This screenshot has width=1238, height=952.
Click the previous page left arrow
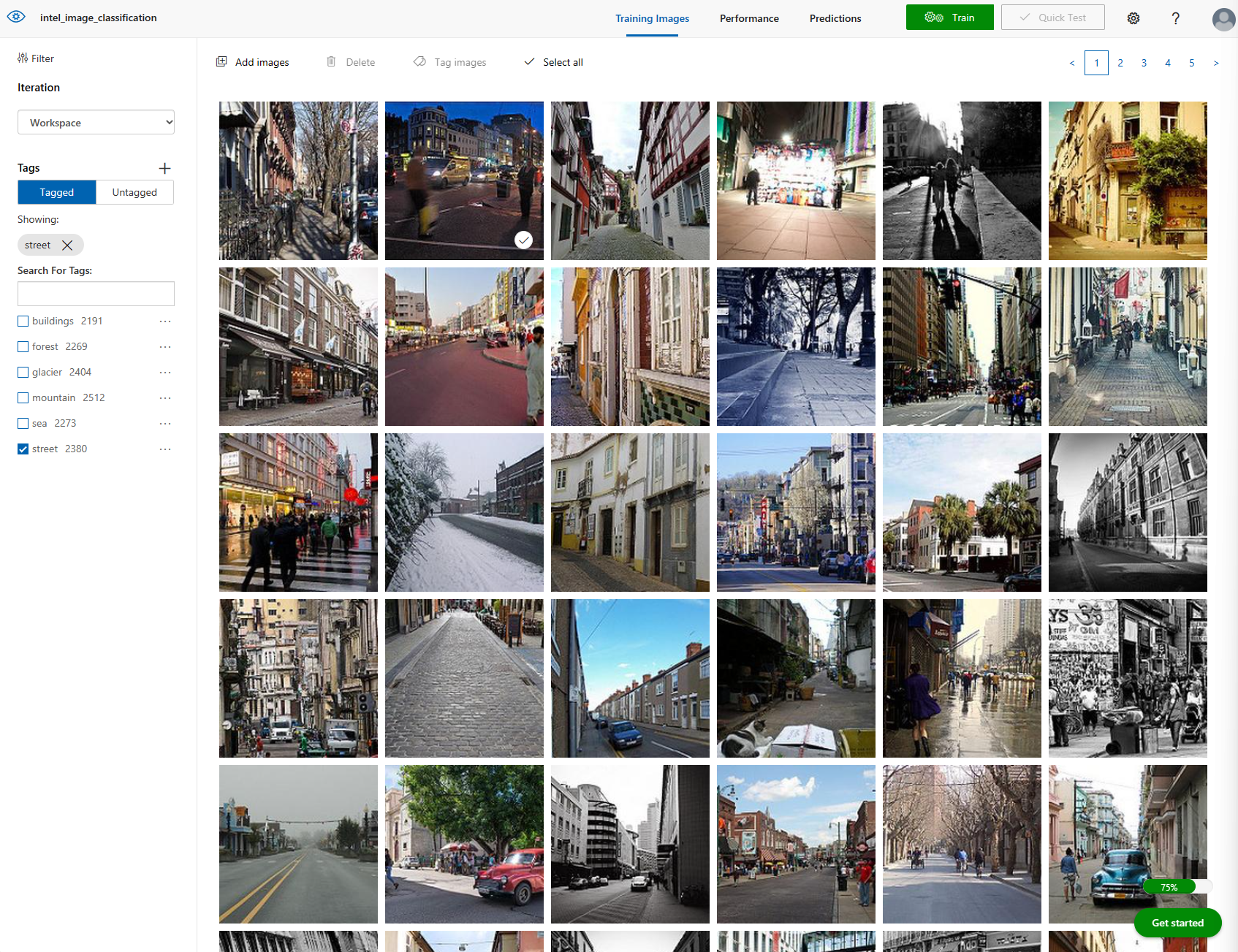point(1072,64)
